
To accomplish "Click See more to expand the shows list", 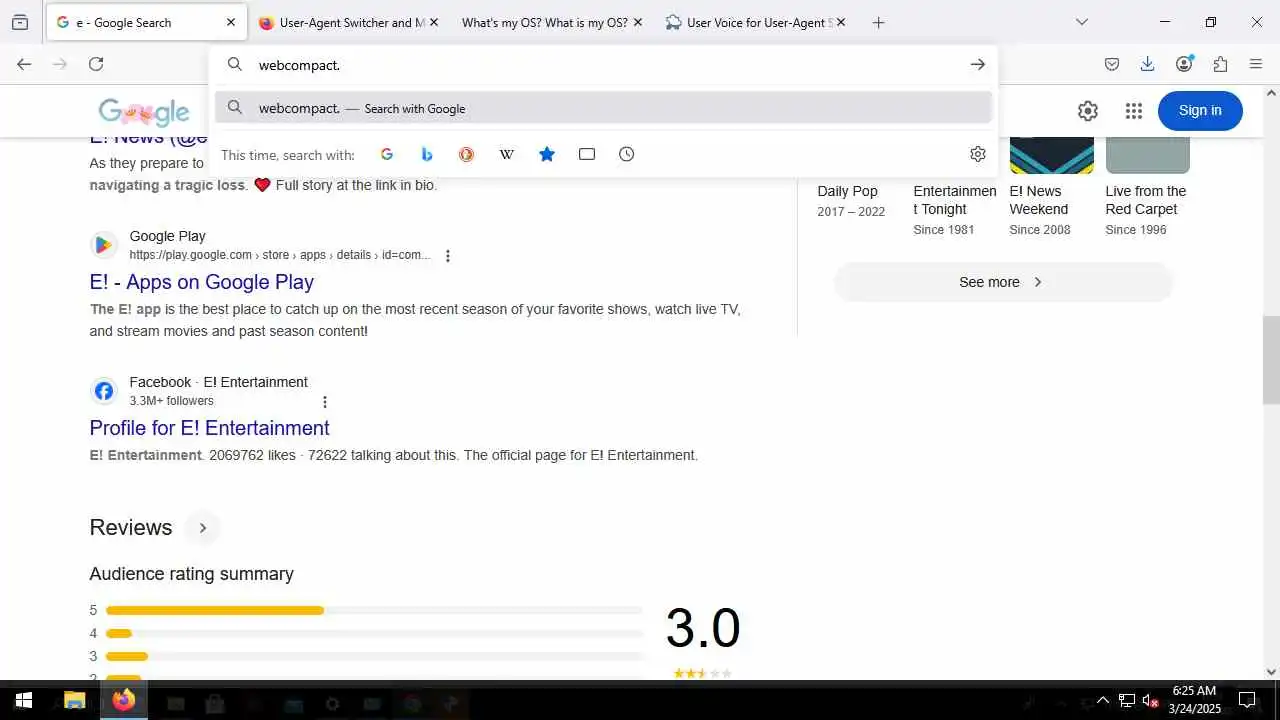I will 1002,282.
